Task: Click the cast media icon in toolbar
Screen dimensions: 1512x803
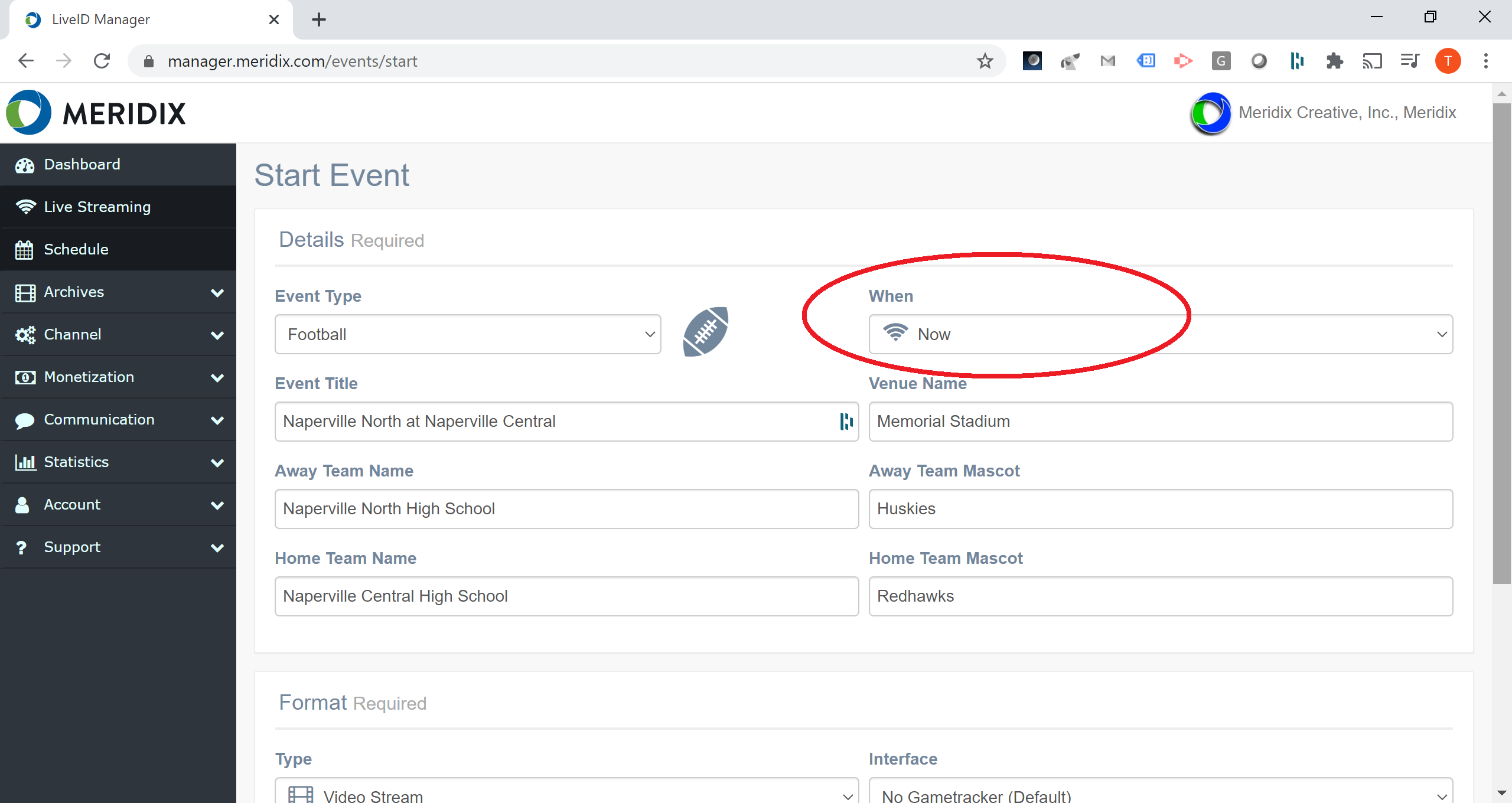Action: tap(1372, 61)
